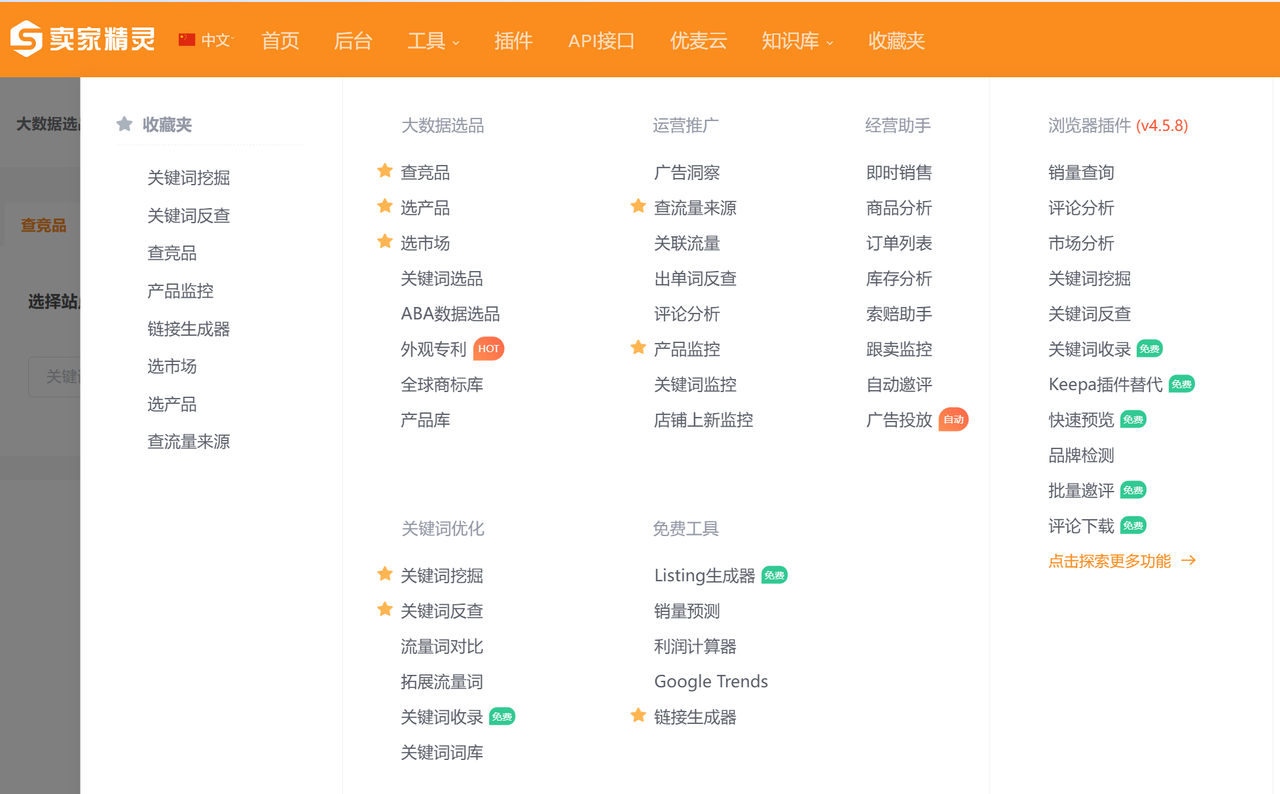
Task: Open 查流量来源 in the 收藏夹 sidebar
Action: coord(189,442)
